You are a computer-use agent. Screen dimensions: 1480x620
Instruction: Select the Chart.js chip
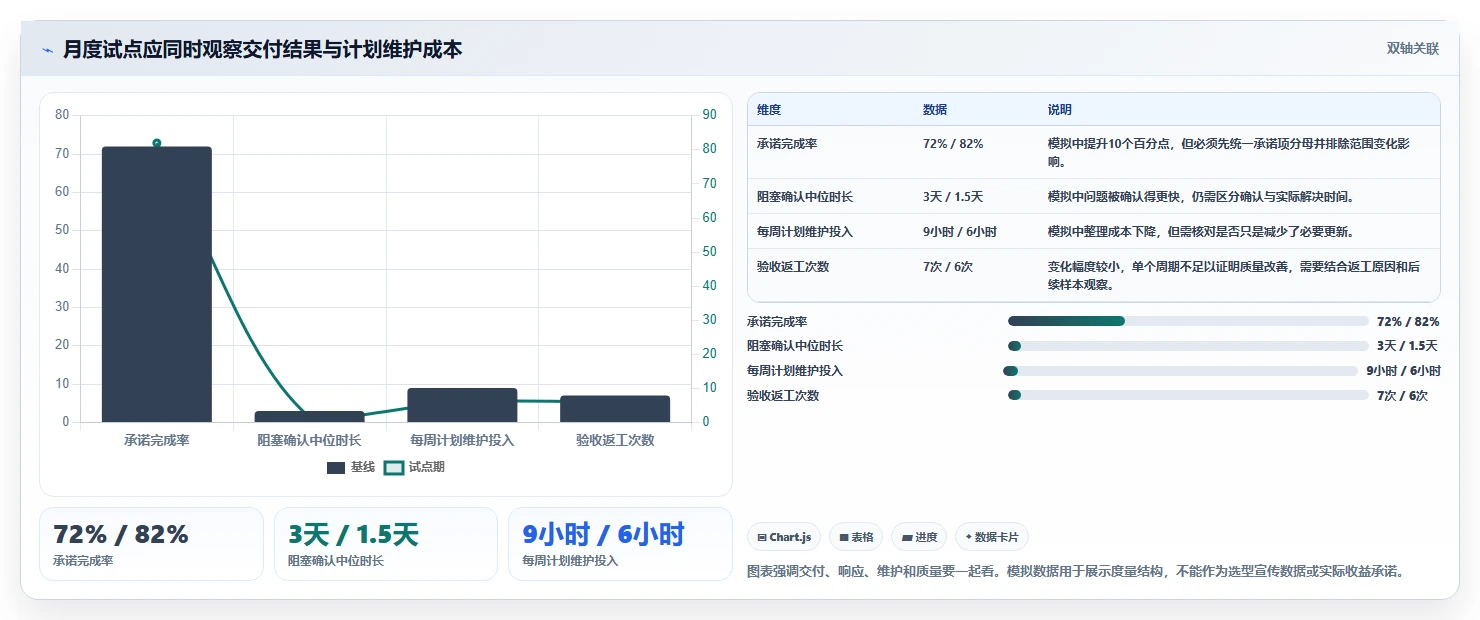[784, 537]
